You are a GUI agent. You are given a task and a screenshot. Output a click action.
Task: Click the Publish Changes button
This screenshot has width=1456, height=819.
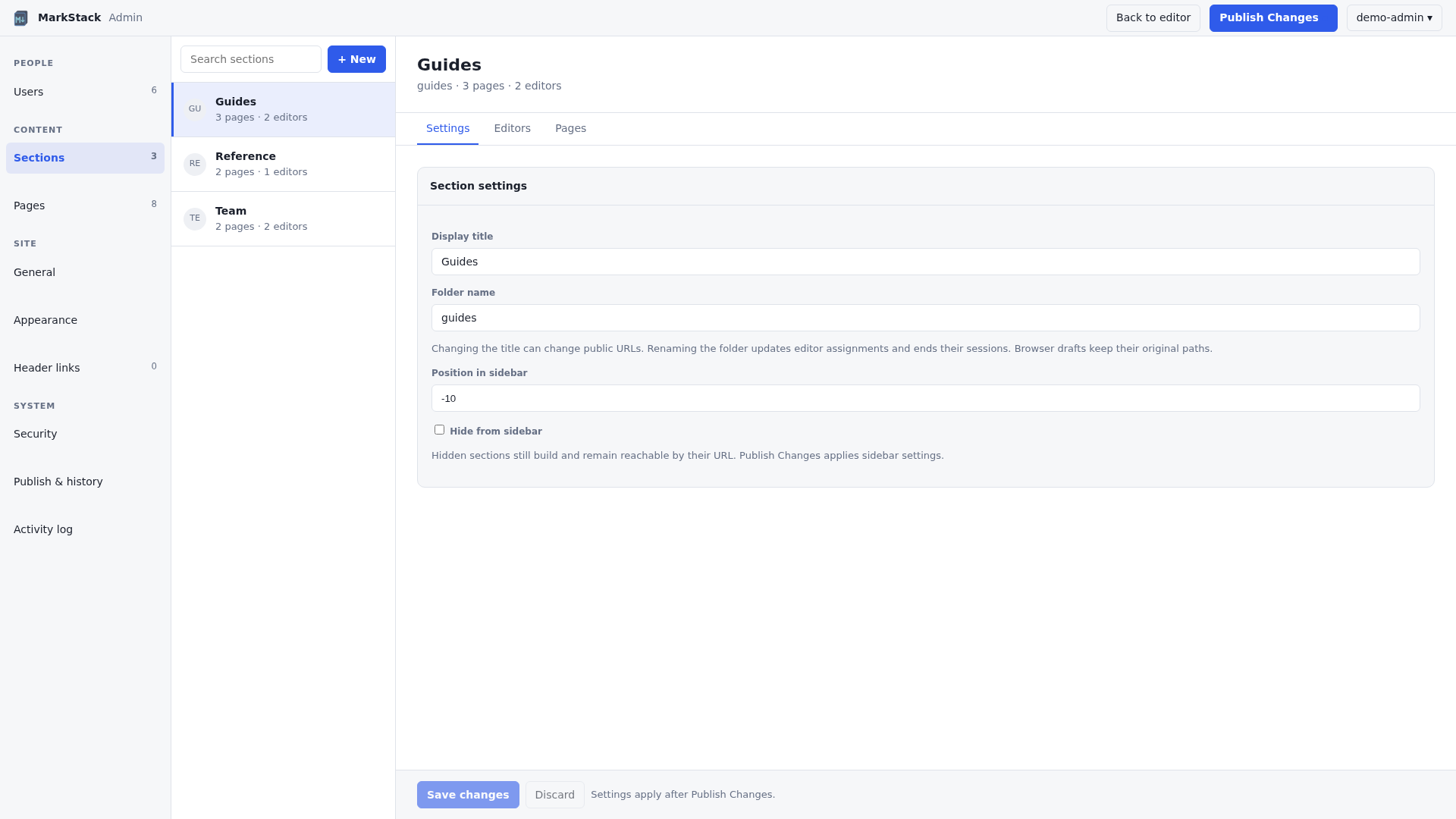pos(1273,18)
